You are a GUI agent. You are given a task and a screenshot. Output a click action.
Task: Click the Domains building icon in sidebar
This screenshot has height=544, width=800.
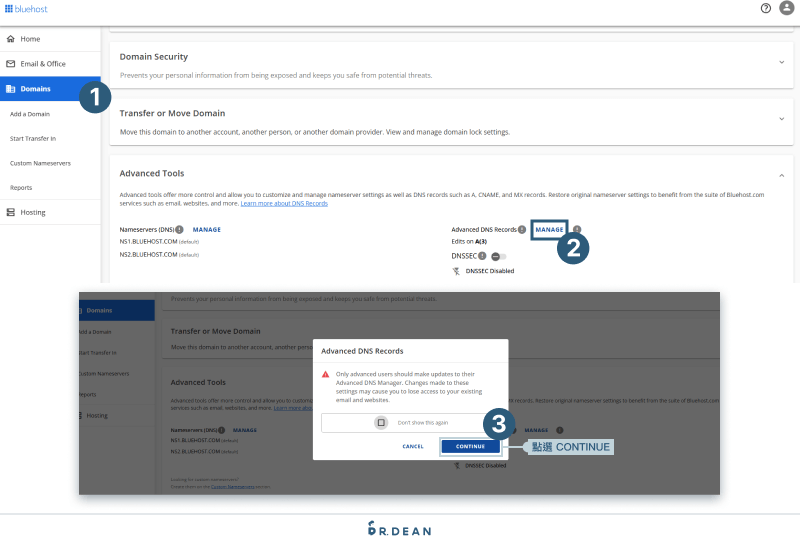click(11, 89)
